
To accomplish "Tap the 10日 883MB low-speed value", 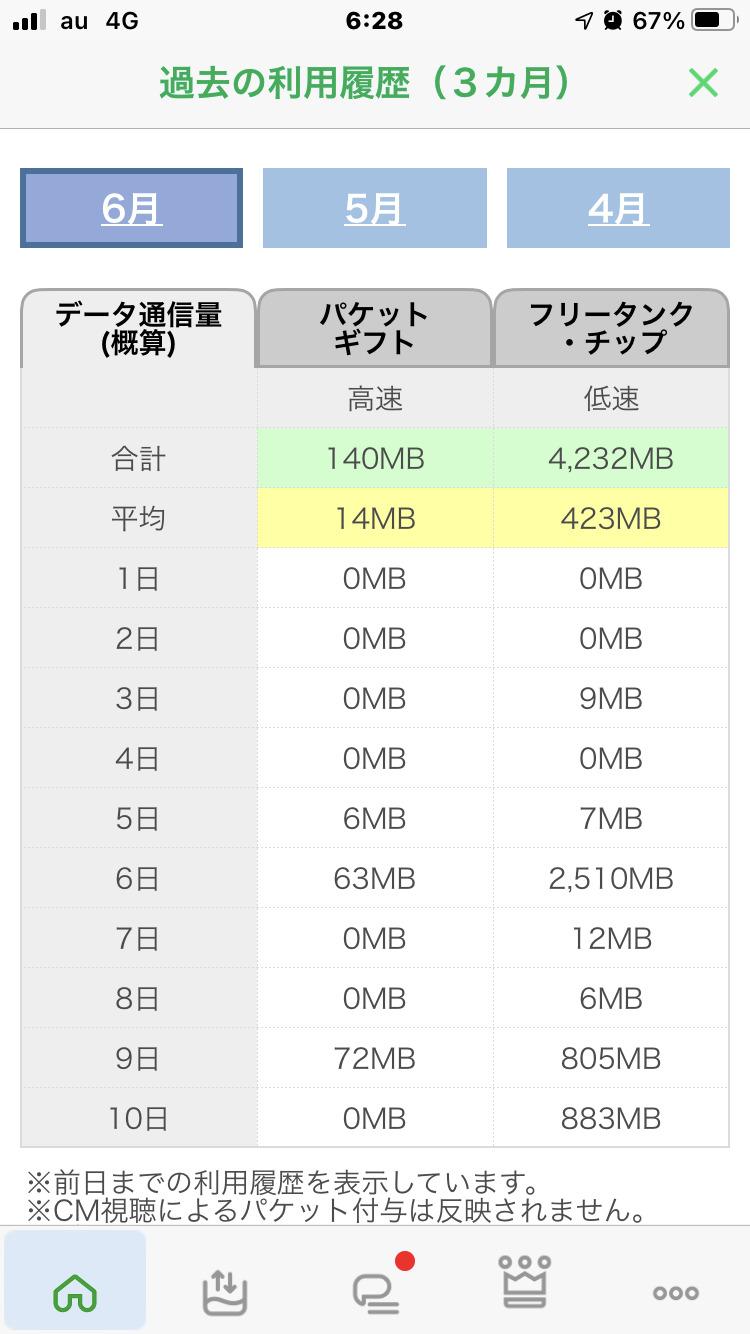I will (611, 1119).
